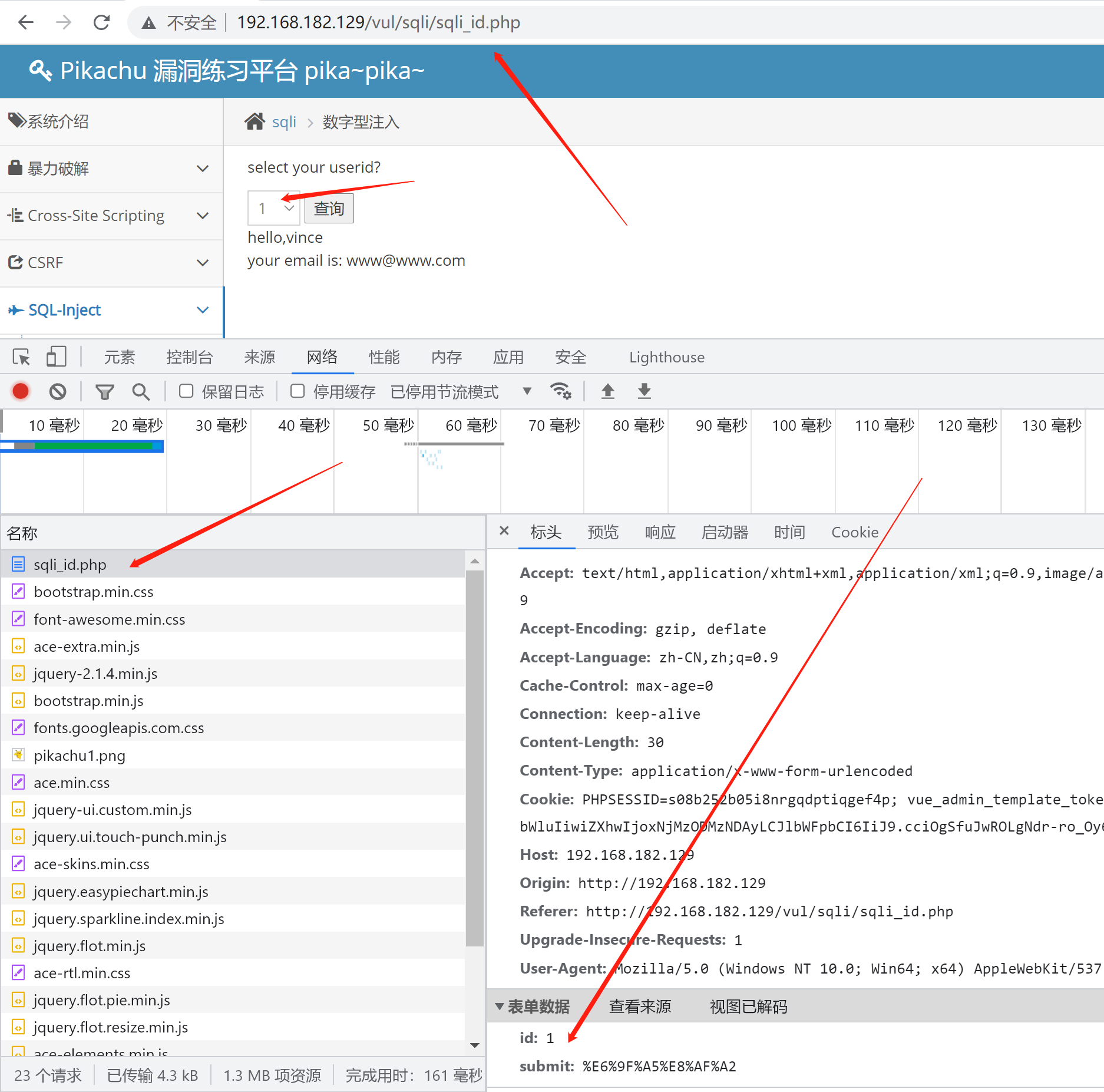This screenshot has width=1104, height=1092.
Task: Open the 预览 preview tab
Action: pos(603,532)
